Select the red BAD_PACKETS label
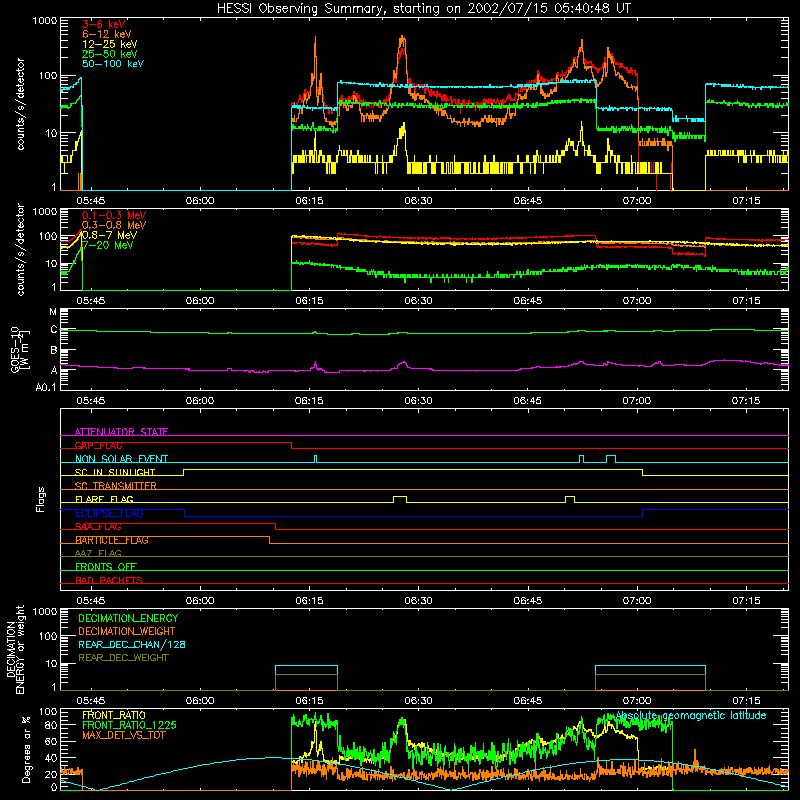The height and width of the screenshot is (800, 800). [x=109, y=580]
